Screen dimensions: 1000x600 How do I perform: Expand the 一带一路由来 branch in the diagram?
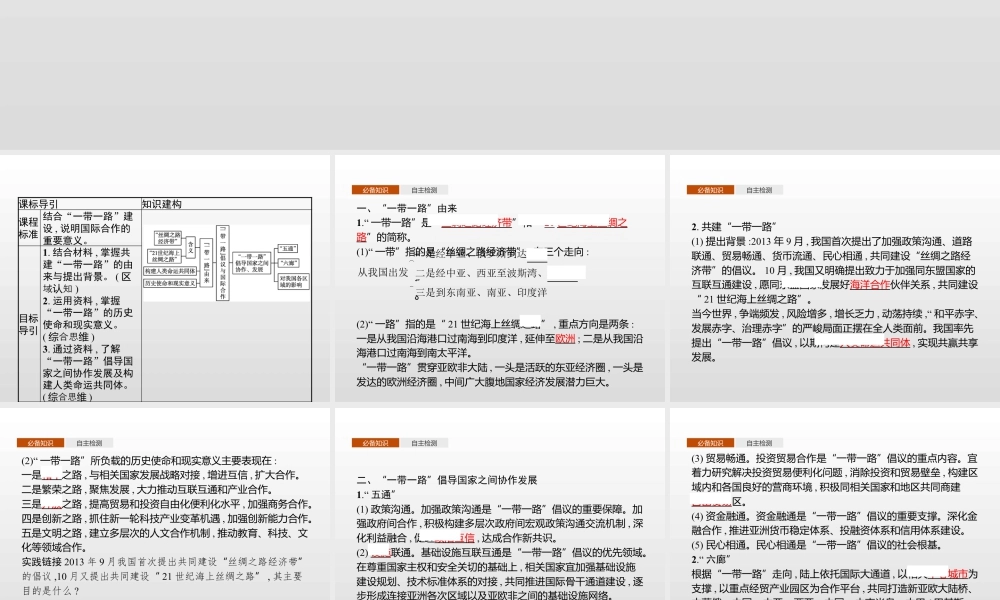(x=206, y=262)
